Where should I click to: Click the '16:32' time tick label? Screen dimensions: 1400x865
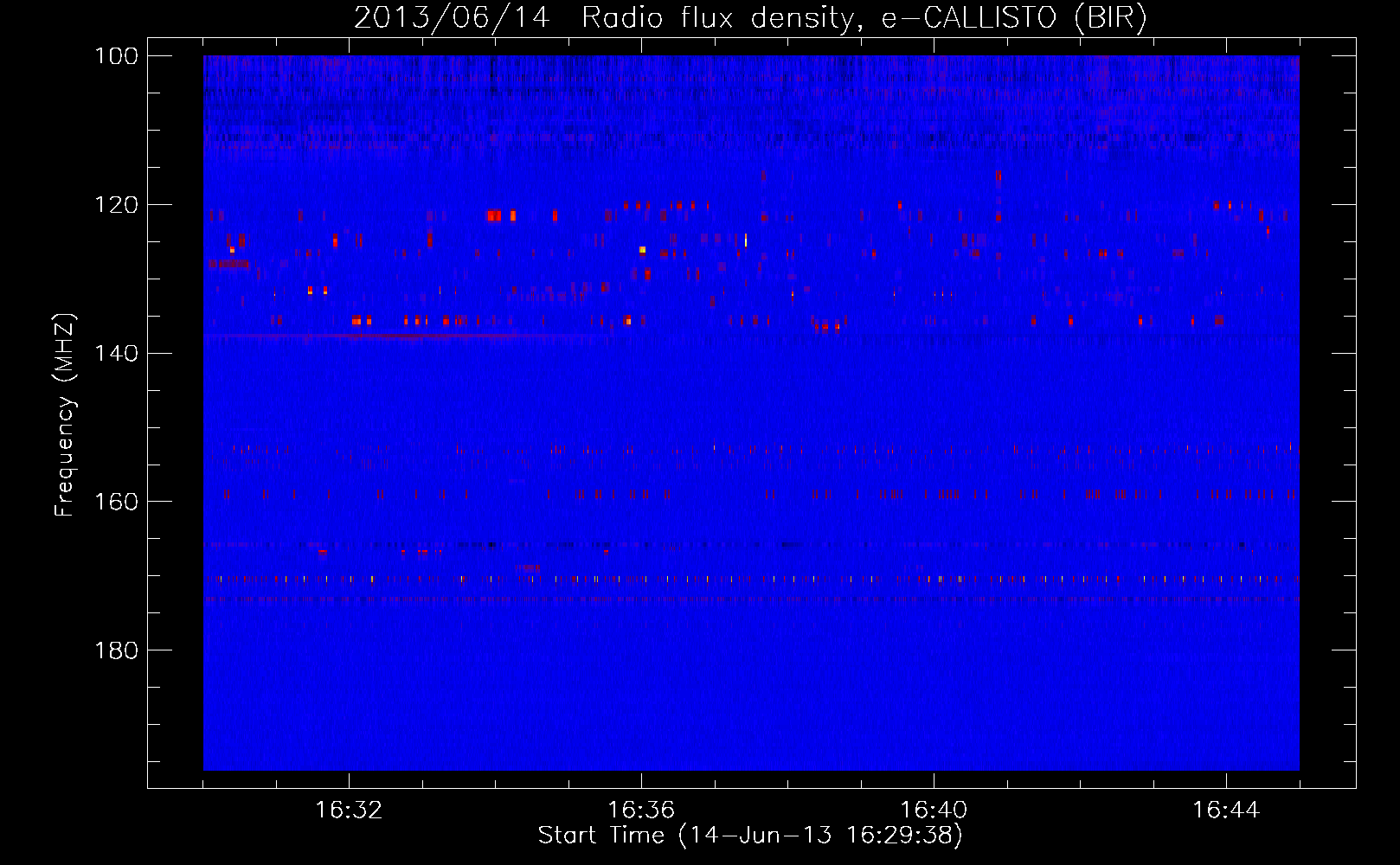click(x=349, y=811)
